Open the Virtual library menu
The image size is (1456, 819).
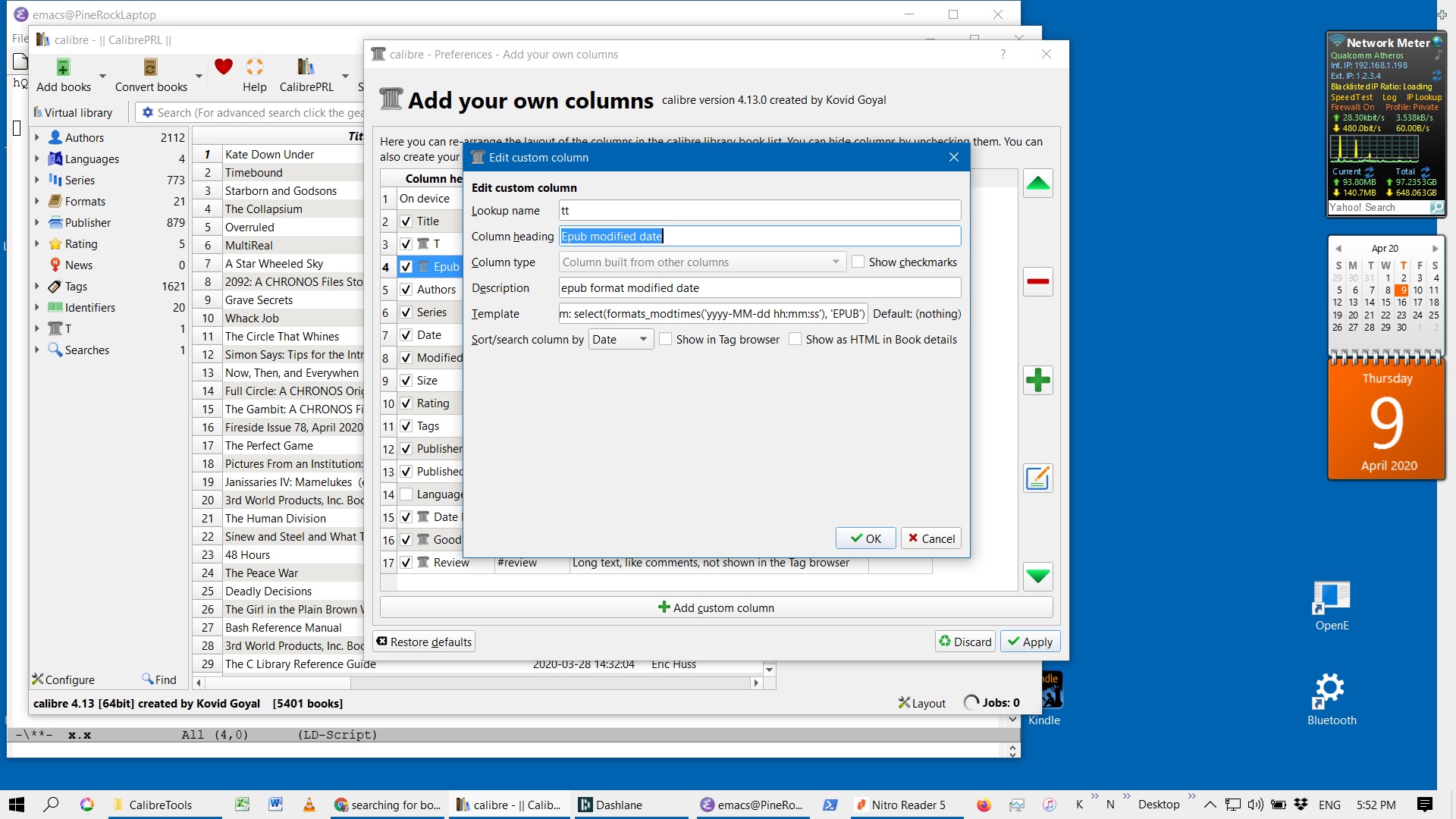tap(73, 112)
